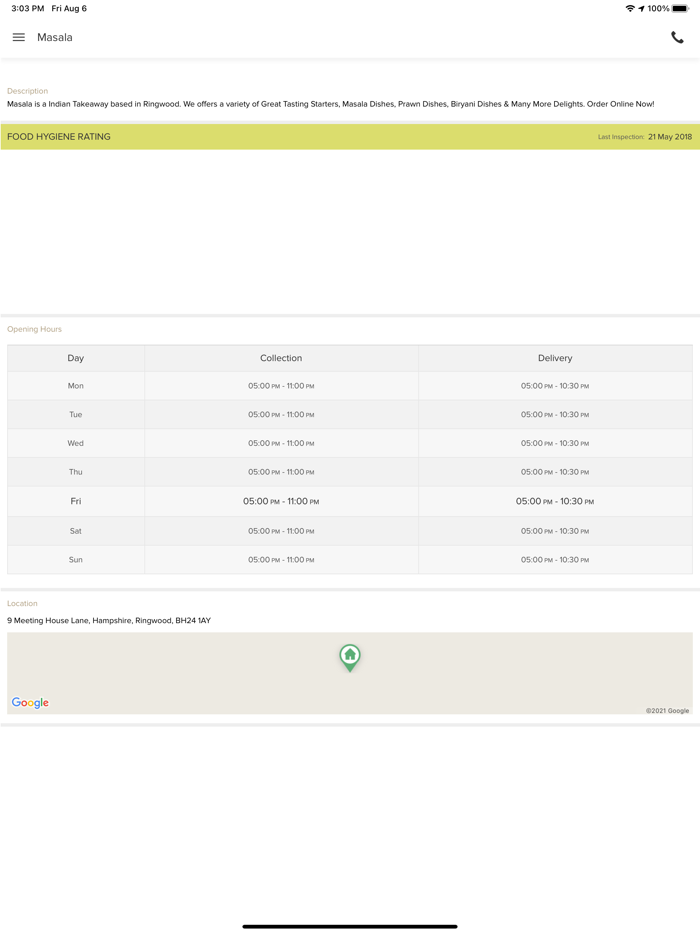The height and width of the screenshot is (934, 700).
Task: Tap Monday's delivery hours cell
Action: point(555,386)
